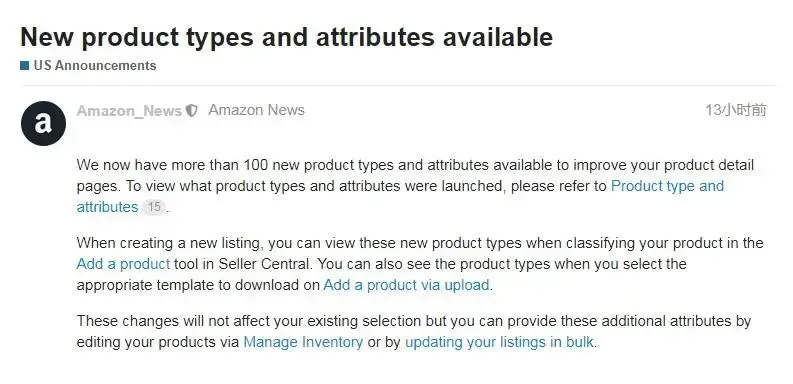Follow the updating your listings in bulk link
The image size is (793, 384).
click(499, 342)
